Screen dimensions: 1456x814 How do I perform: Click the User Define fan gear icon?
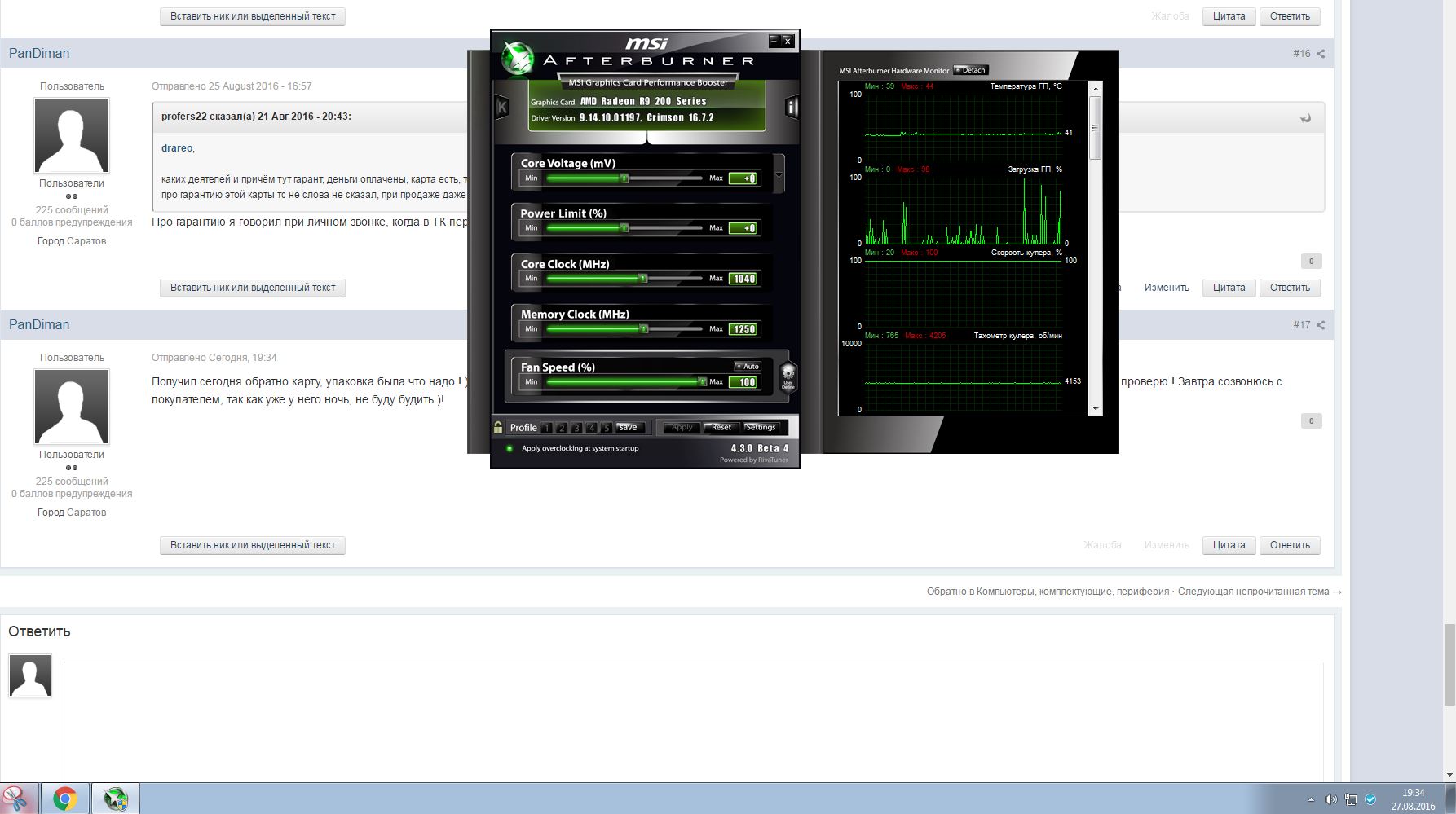pyautogui.click(x=788, y=377)
